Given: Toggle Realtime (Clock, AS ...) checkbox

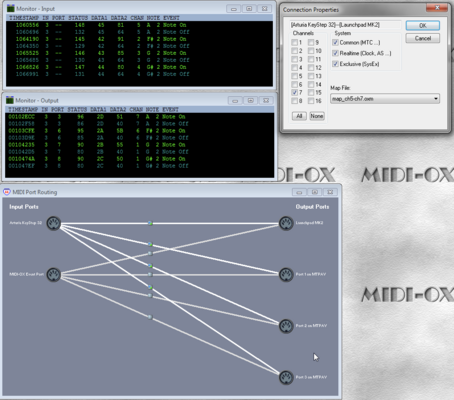Looking at the screenshot, I should 335,53.
